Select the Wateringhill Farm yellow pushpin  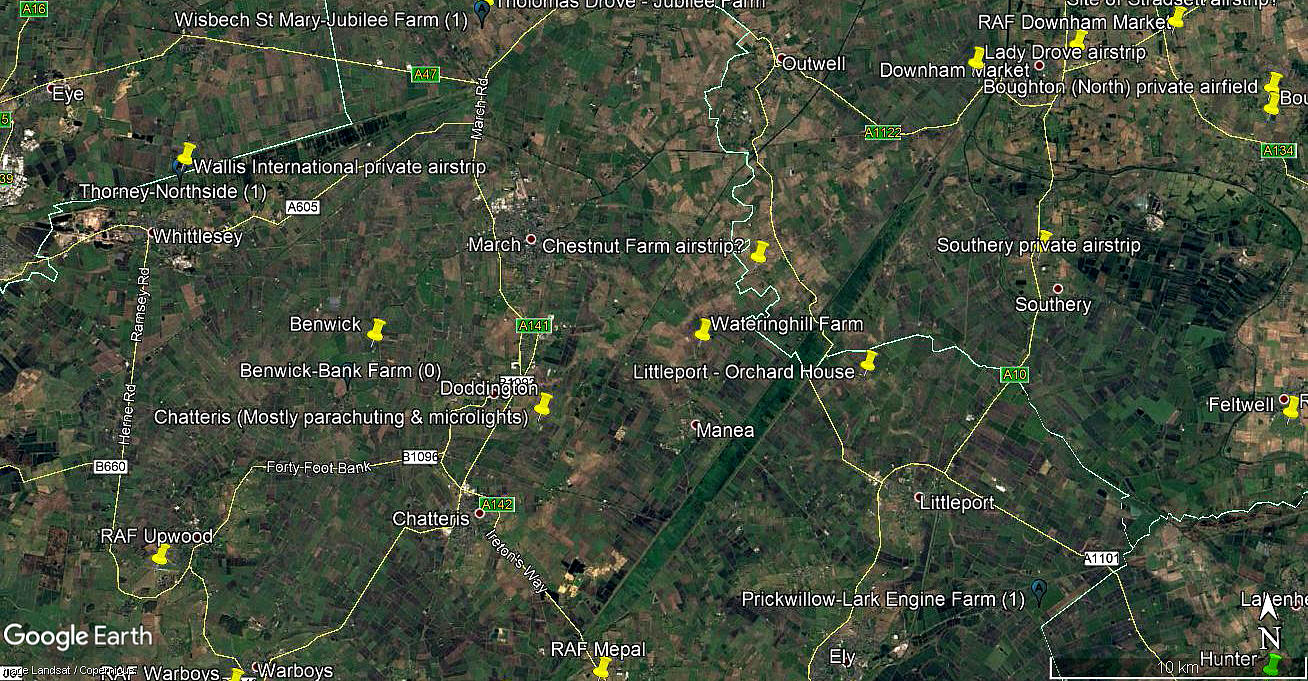tap(703, 329)
